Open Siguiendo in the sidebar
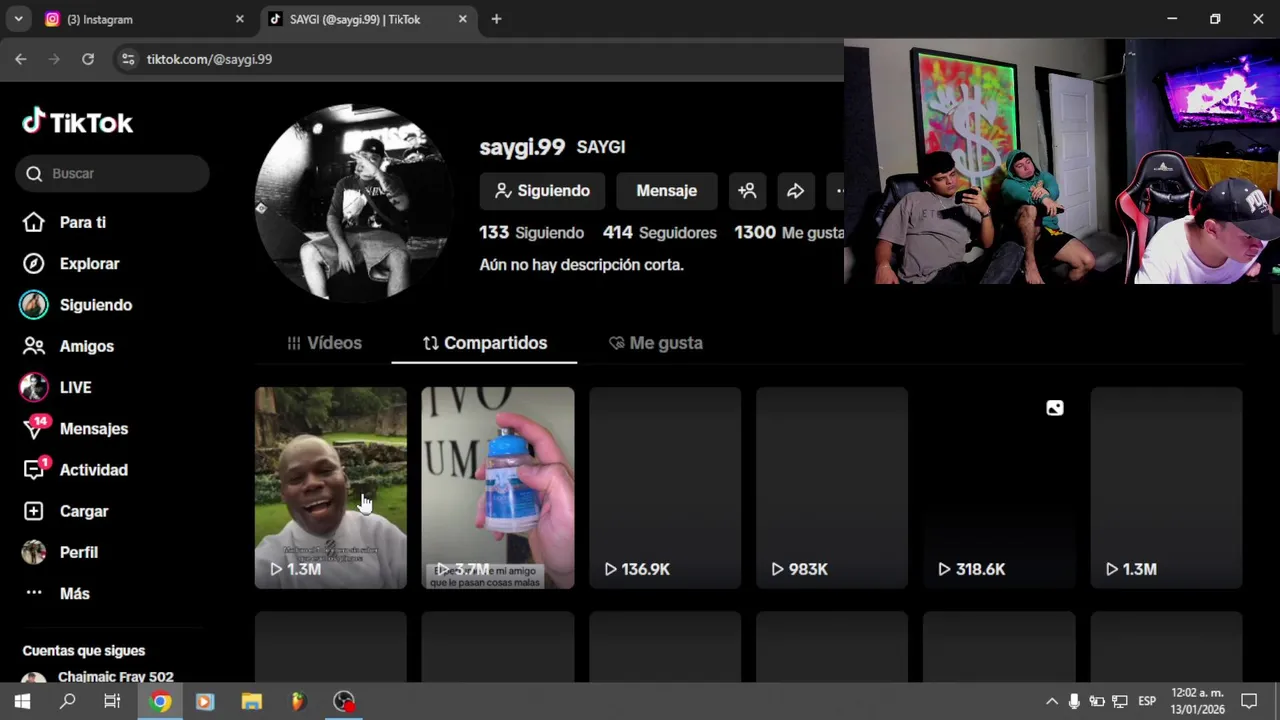This screenshot has width=1280, height=720. click(x=95, y=305)
